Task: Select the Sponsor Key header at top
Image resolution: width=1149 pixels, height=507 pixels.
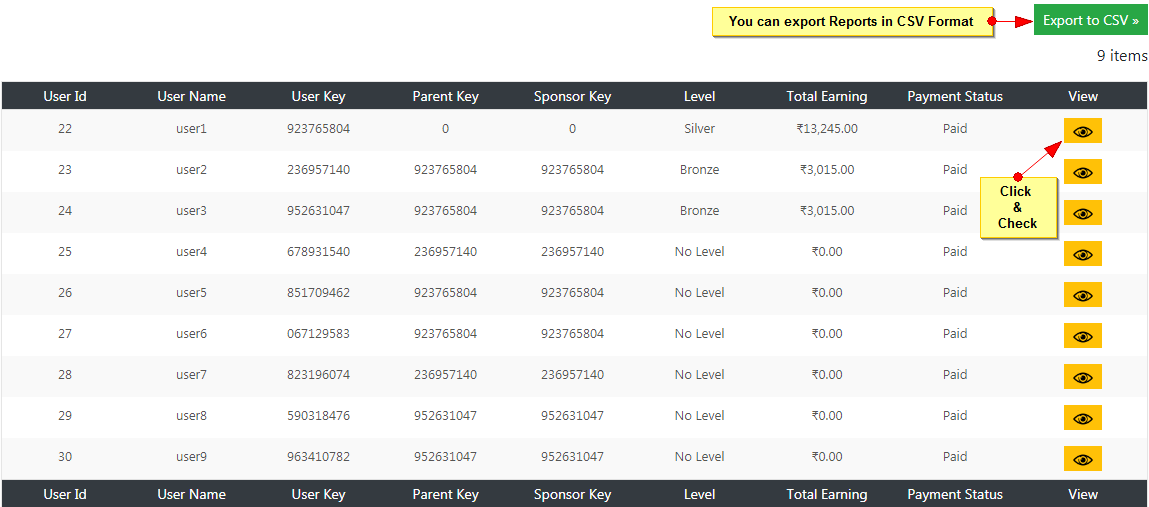Action: click(x=572, y=96)
